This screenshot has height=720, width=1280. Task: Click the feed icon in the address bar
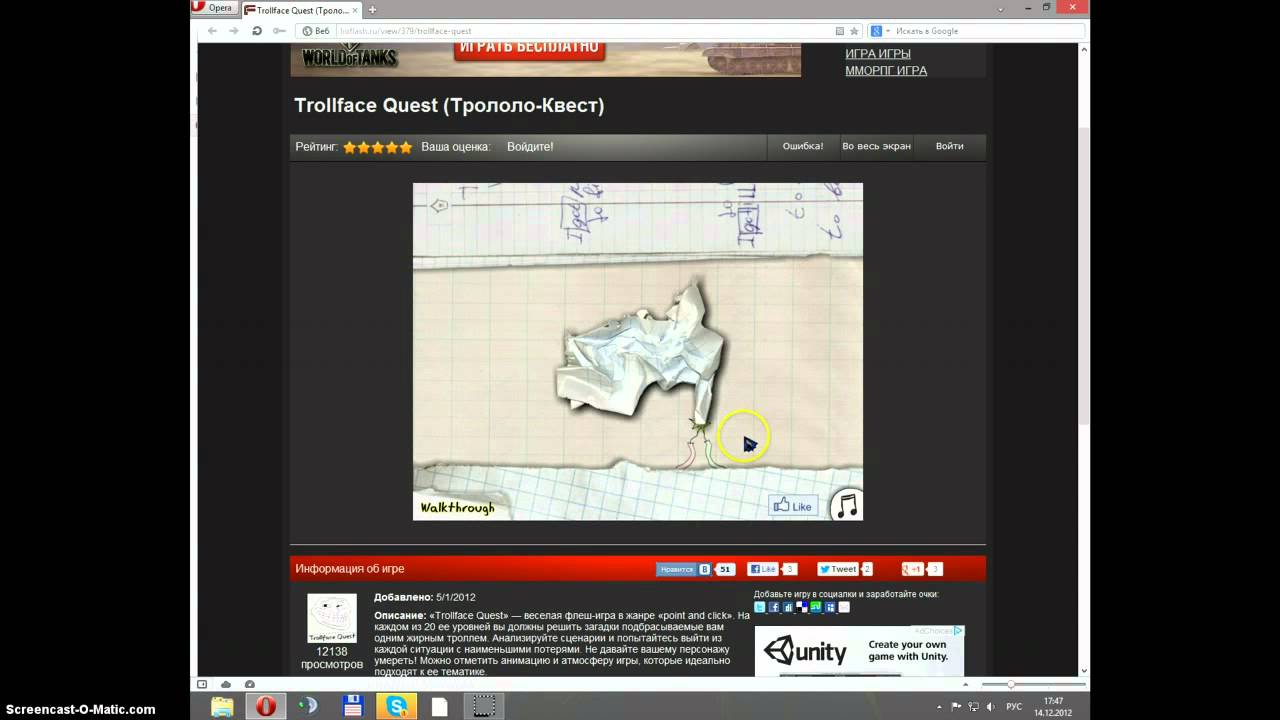(x=839, y=31)
